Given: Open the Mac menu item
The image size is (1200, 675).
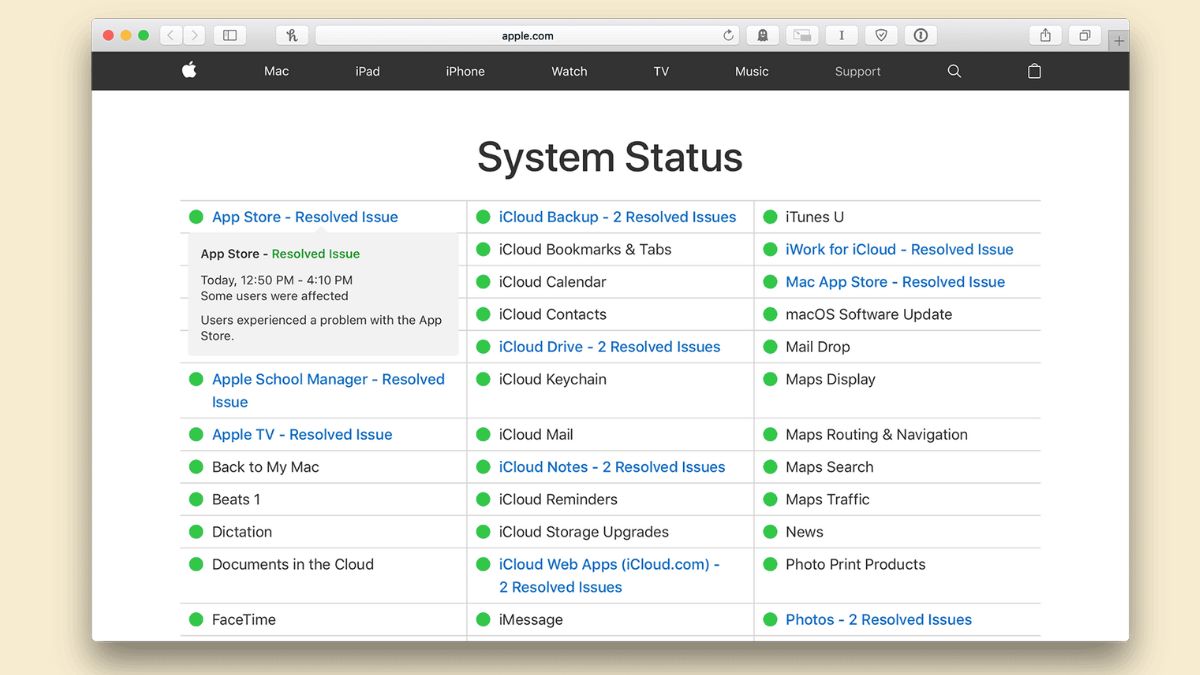Looking at the screenshot, I should click(277, 71).
